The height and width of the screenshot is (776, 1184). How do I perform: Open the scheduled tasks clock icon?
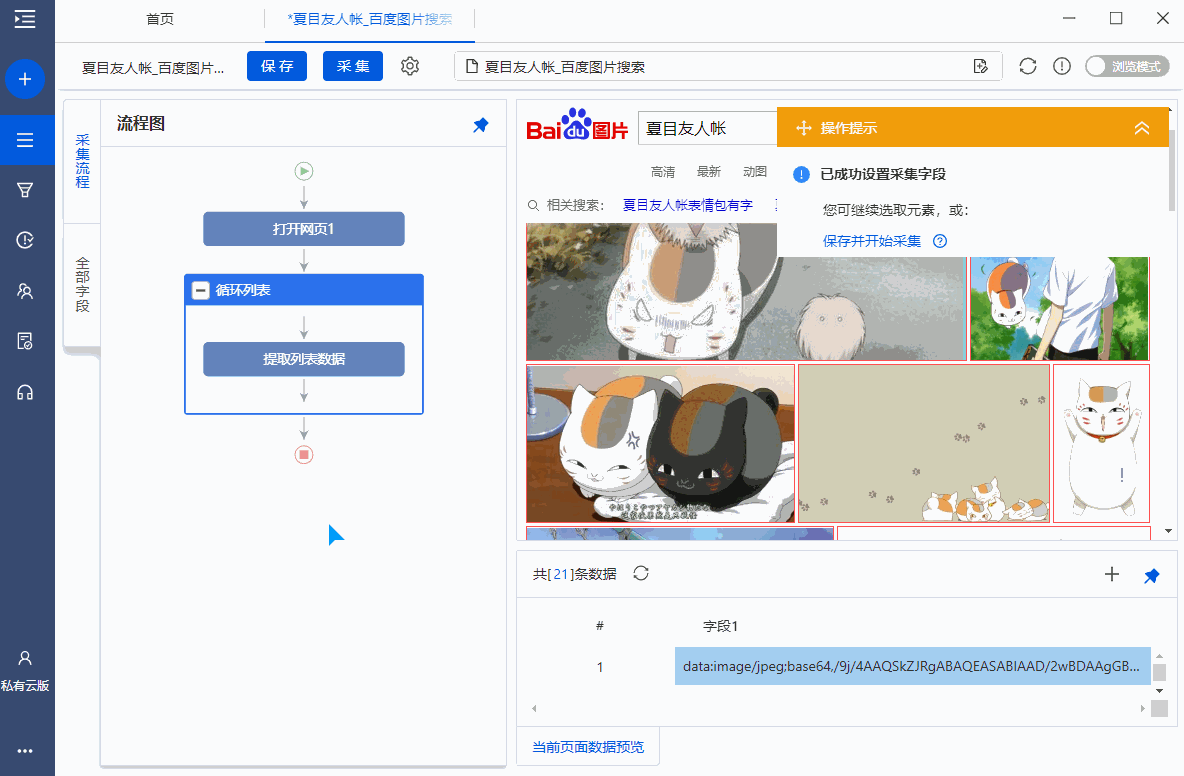point(25,240)
